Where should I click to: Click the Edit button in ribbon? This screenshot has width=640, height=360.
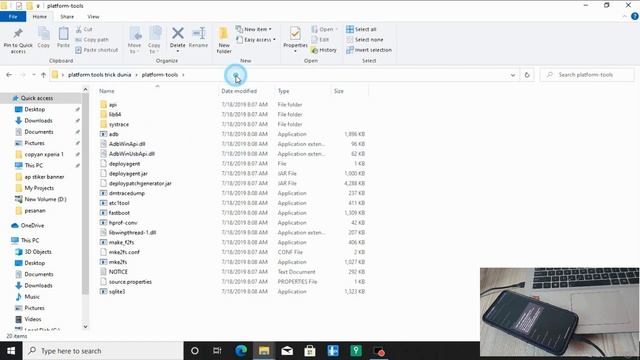tap(320, 40)
